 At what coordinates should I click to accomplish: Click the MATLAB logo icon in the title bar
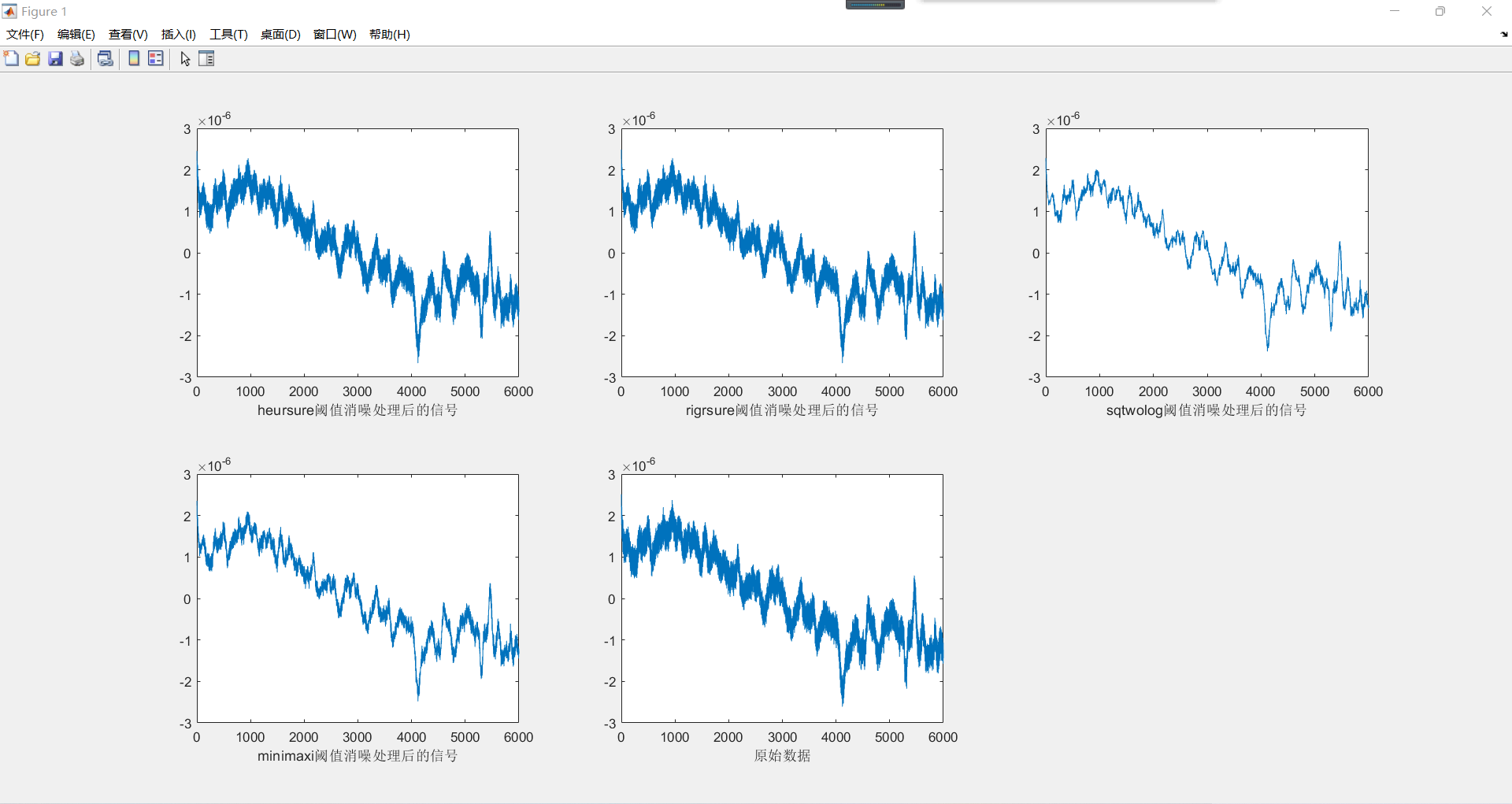(9, 12)
